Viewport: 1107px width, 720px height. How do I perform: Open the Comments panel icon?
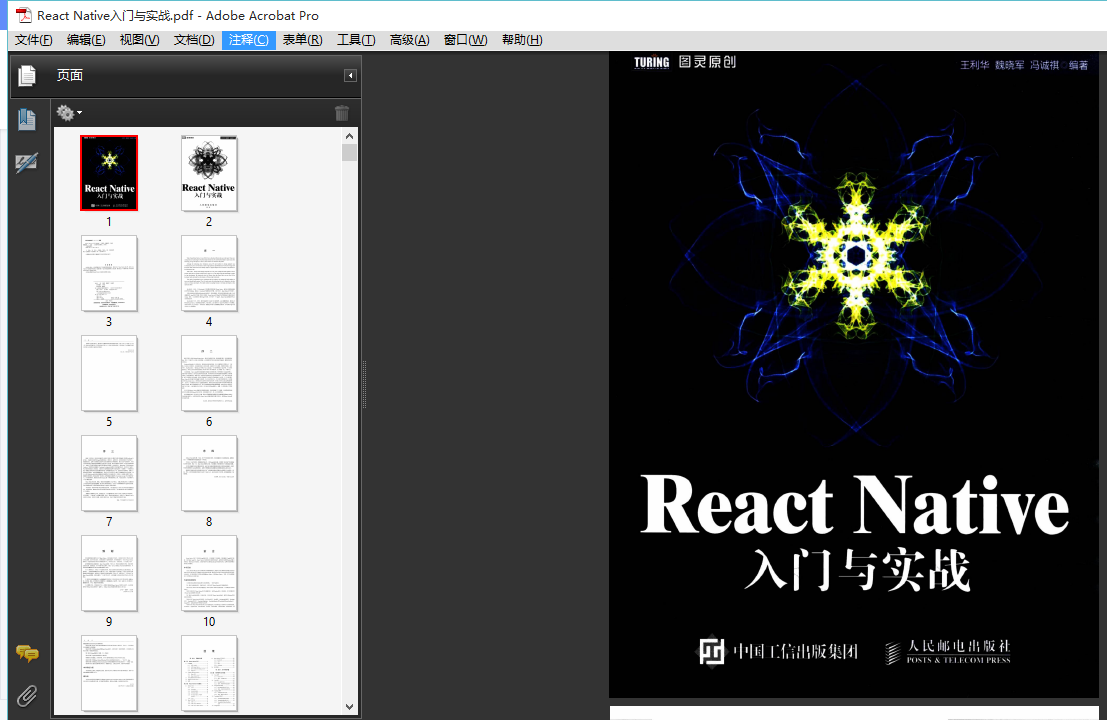pyautogui.click(x=27, y=654)
